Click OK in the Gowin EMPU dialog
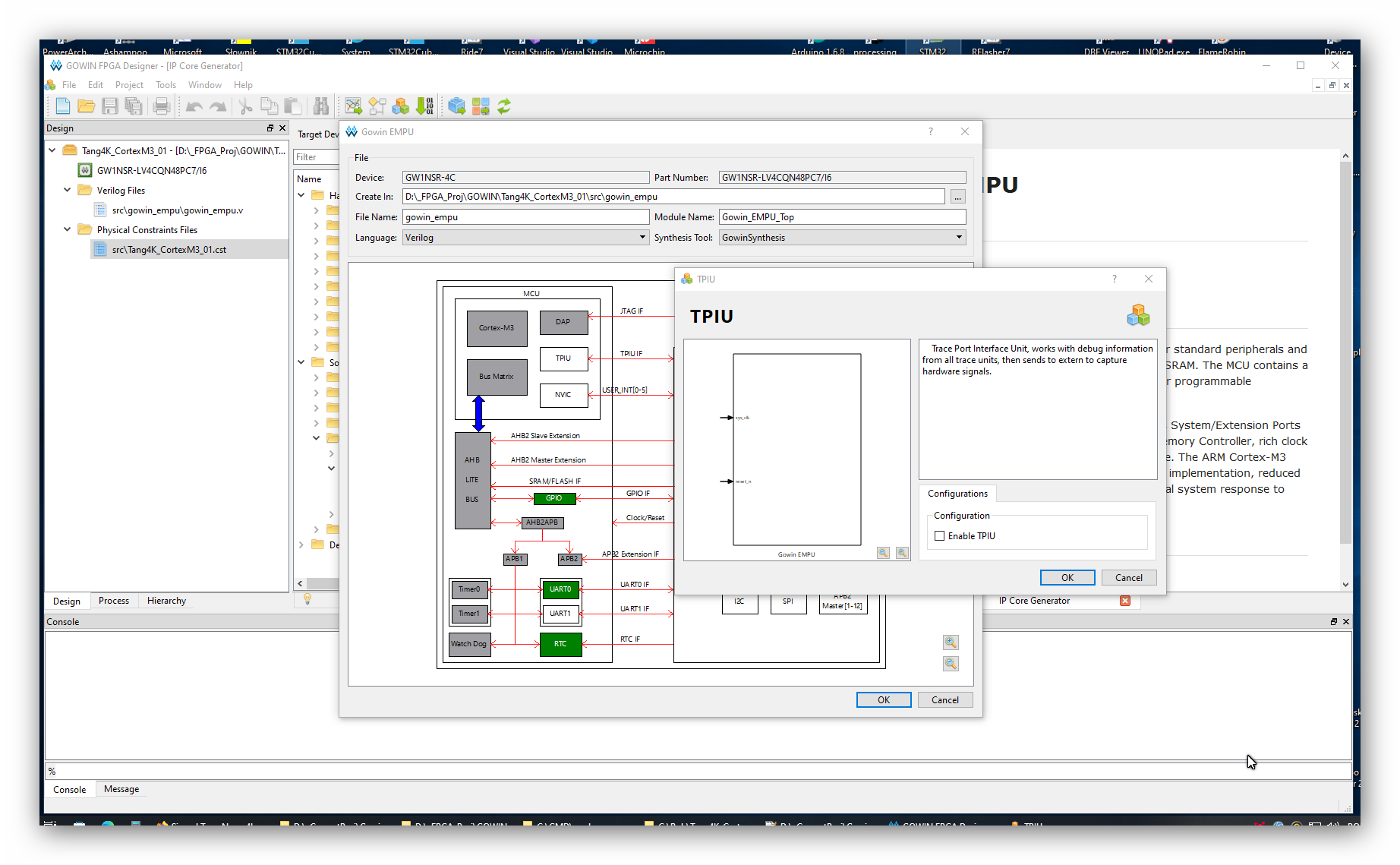1400x865 pixels. (884, 700)
